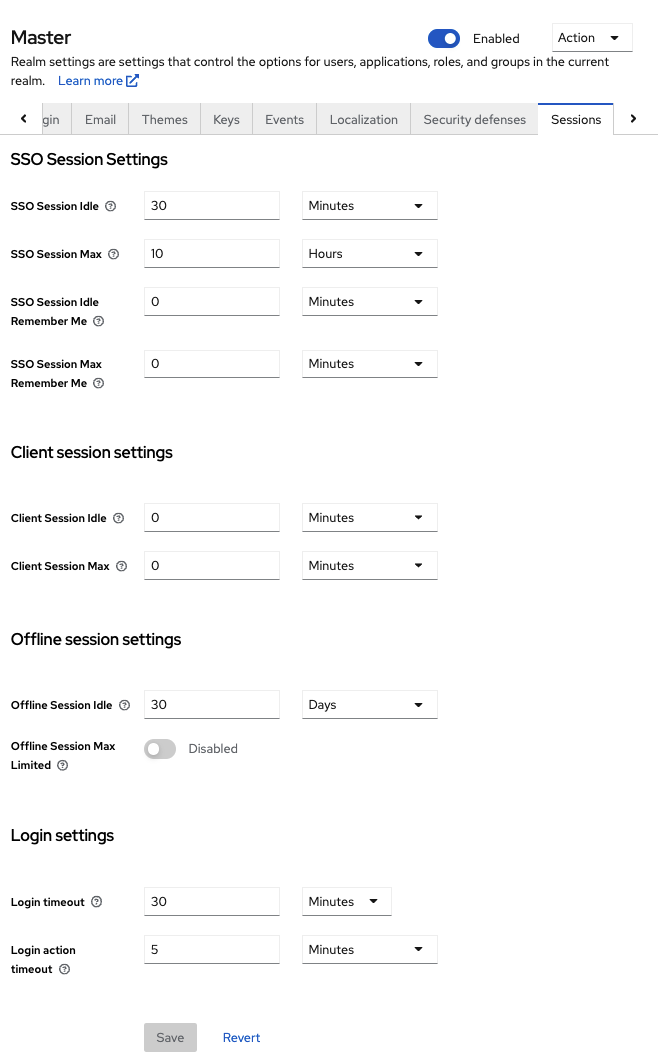The height and width of the screenshot is (1057, 658).
Task: Open the Learn more link
Action: click(98, 81)
